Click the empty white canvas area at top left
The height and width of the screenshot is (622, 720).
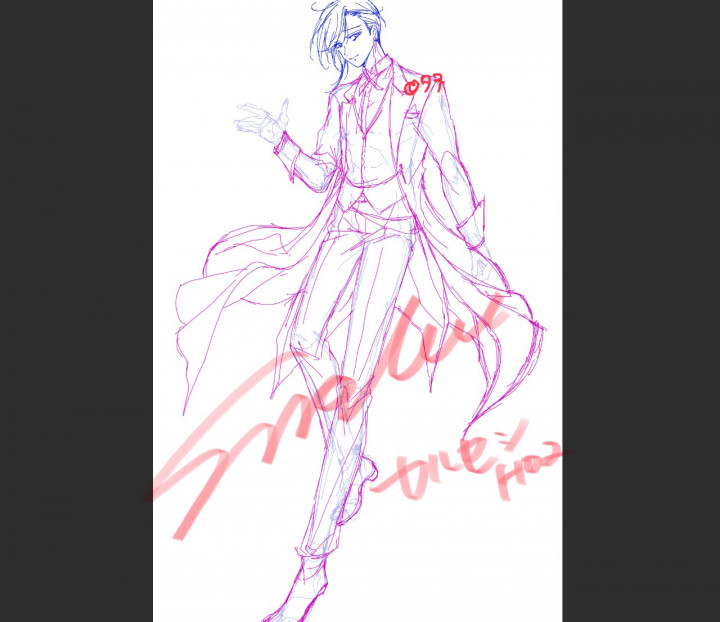200,50
